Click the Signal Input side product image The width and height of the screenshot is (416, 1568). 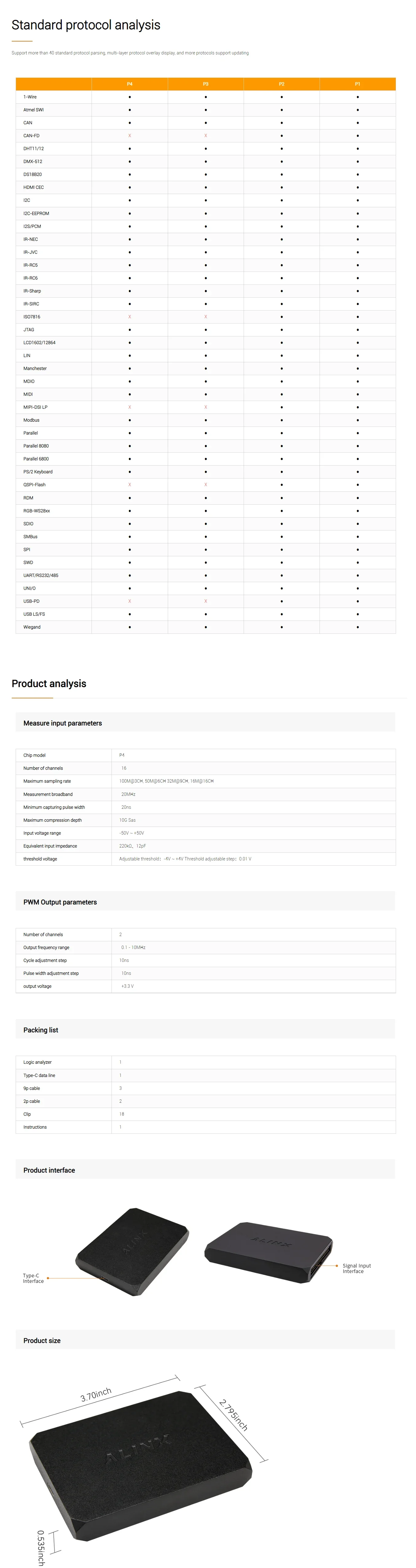[268, 1252]
